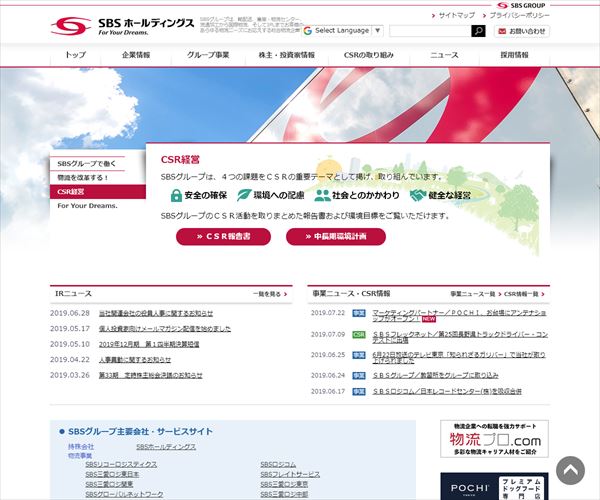Screen dimensions: 600x500
Task: Open the 2019.06.28 IR news item
Action: click(156, 313)
